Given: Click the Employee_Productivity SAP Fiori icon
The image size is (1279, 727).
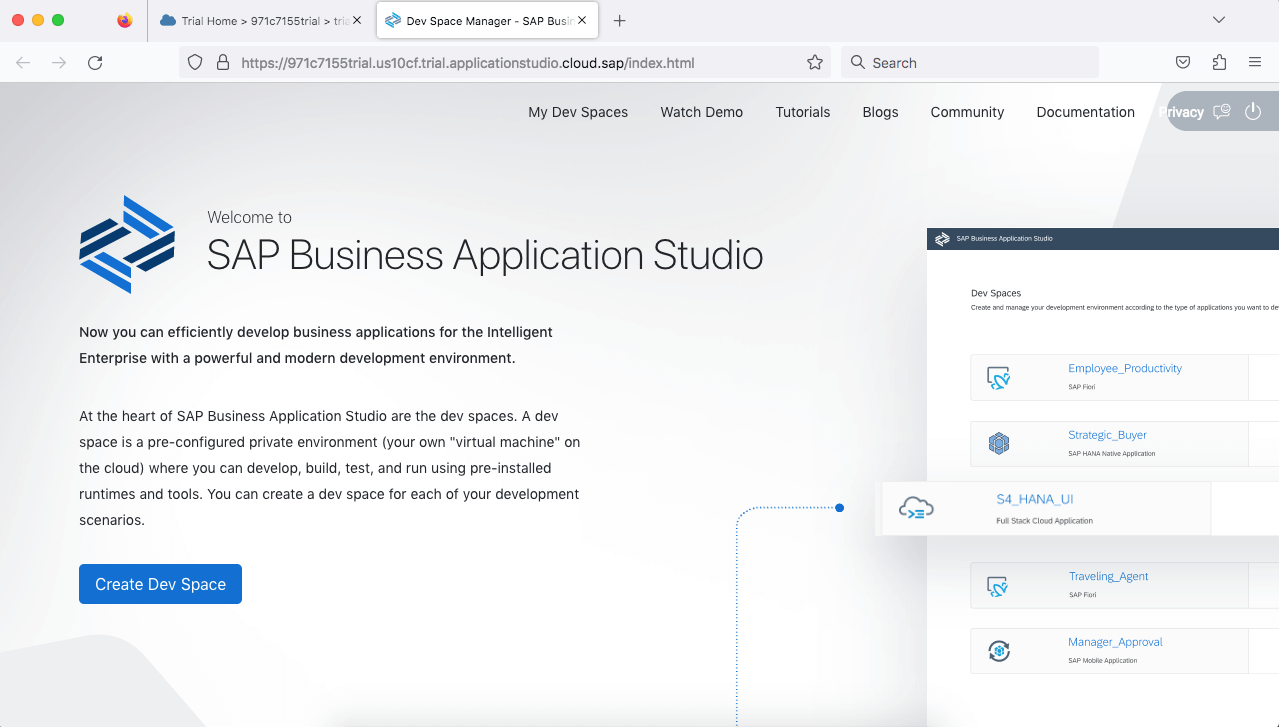Looking at the screenshot, I should pos(998,377).
